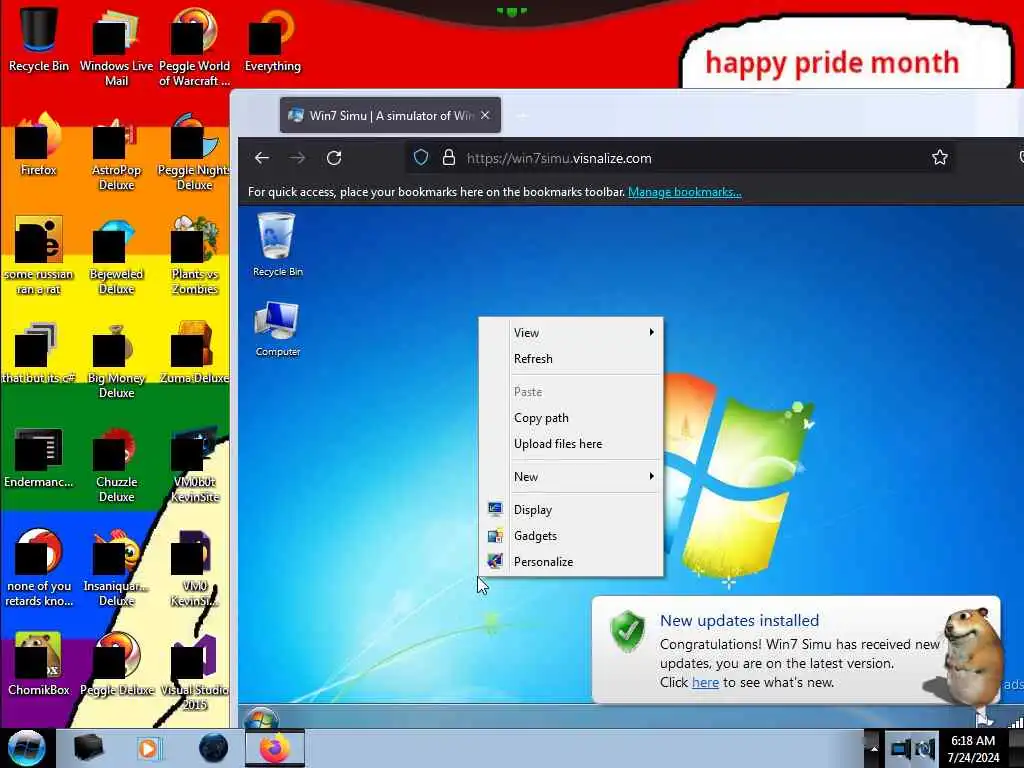
Task: Click the New updates installed heading
Action: point(739,620)
